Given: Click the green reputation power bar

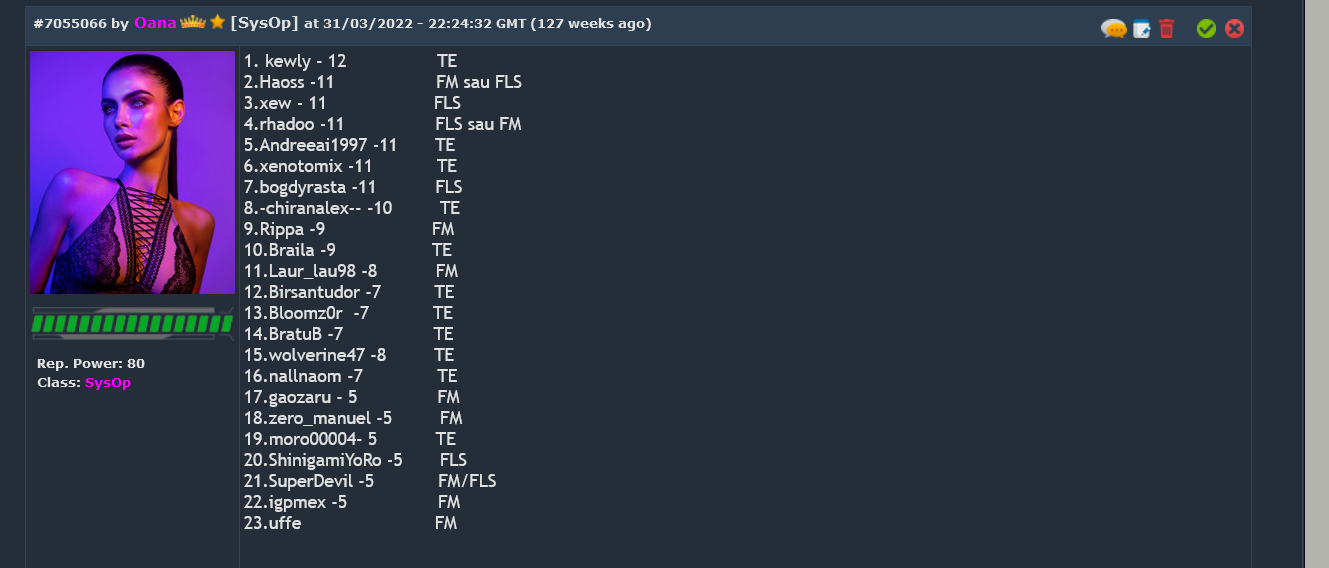Looking at the screenshot, I should (132, 323).
